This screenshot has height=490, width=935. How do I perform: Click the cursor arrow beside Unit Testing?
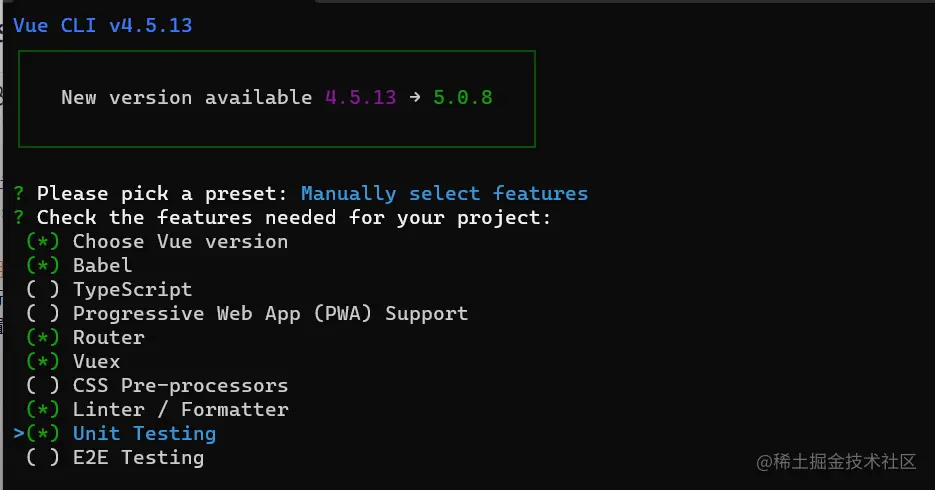tap(19, 433)
